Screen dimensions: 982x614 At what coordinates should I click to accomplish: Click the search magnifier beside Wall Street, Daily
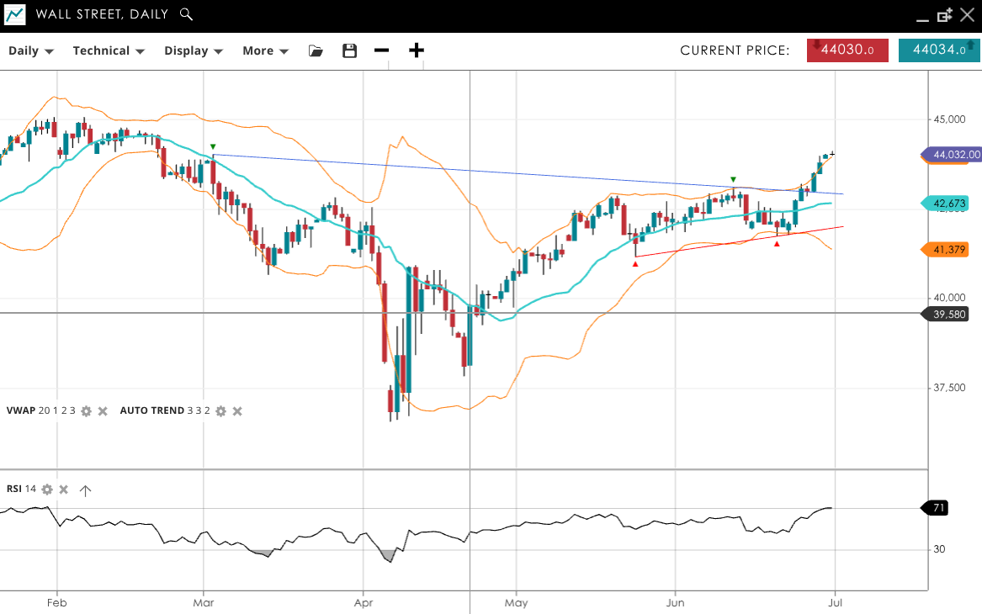click(x=186, y=15)
